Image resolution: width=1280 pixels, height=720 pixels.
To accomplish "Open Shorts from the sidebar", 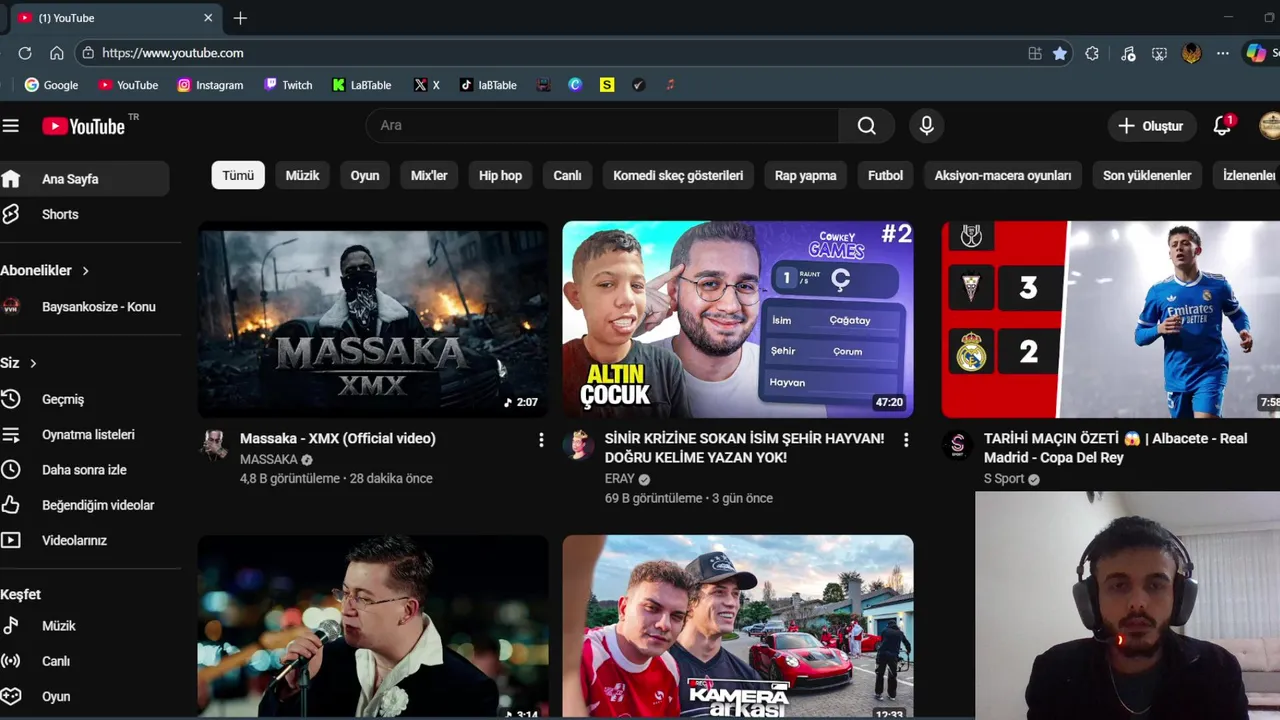I will point(85,214).
